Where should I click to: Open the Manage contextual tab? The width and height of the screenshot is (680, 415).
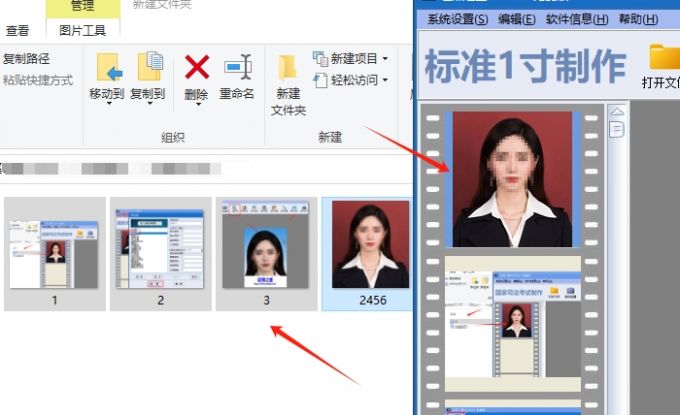pos(82,6)
